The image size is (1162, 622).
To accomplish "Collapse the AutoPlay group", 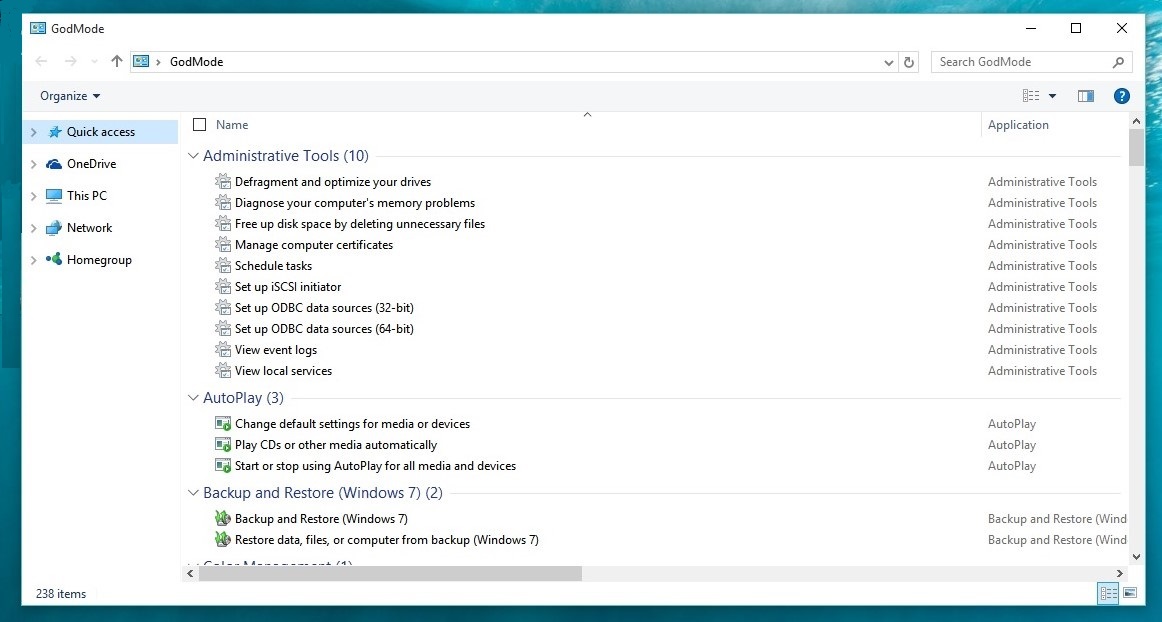I will pyautogui.click(x=193, y=398).
